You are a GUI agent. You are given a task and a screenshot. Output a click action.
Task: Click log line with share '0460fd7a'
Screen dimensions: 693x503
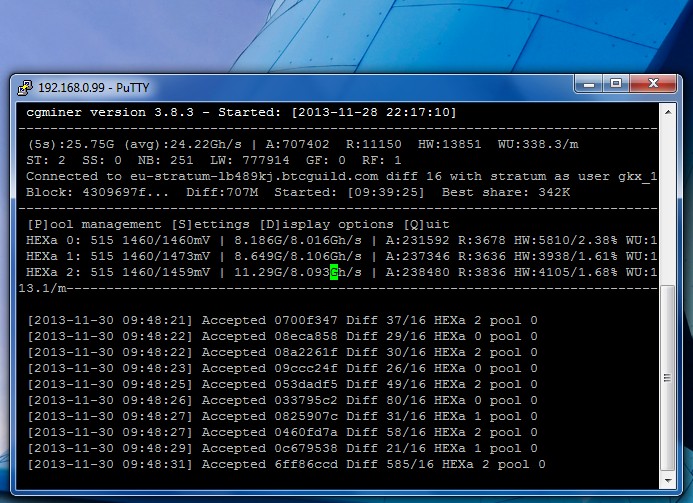282,432
